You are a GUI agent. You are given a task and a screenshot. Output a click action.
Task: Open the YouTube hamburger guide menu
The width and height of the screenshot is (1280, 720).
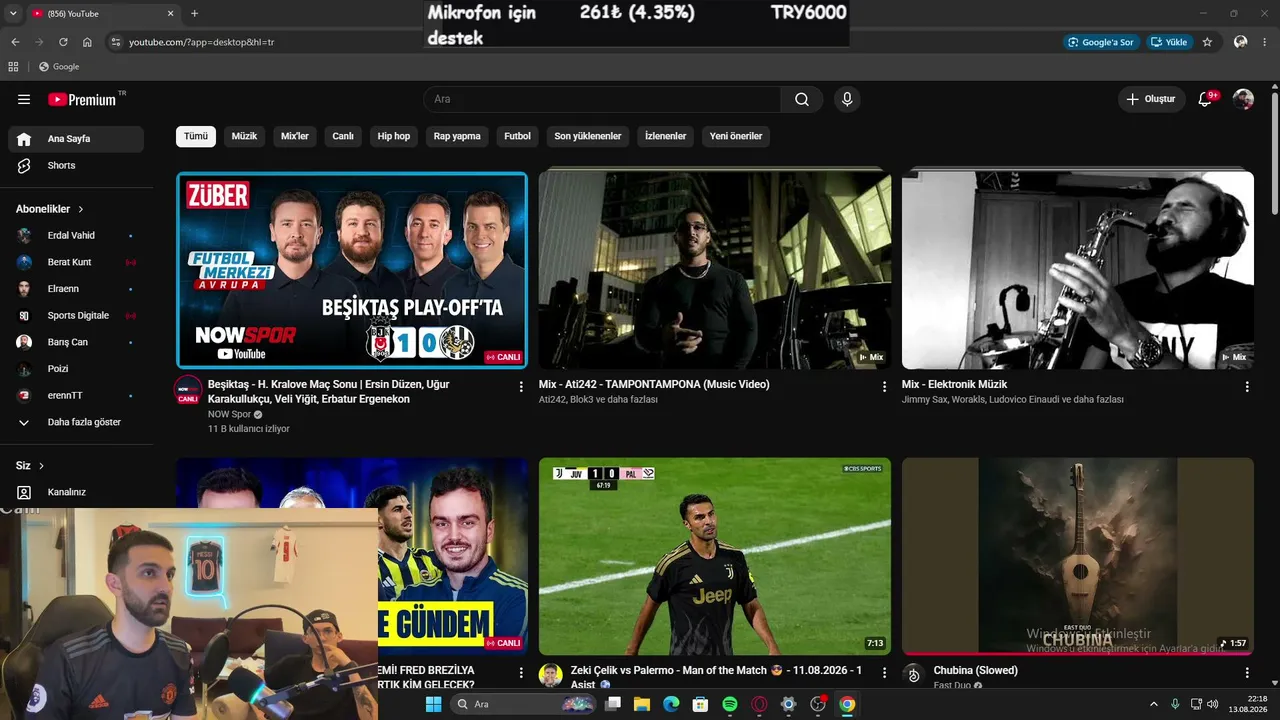tap(24, 99)
